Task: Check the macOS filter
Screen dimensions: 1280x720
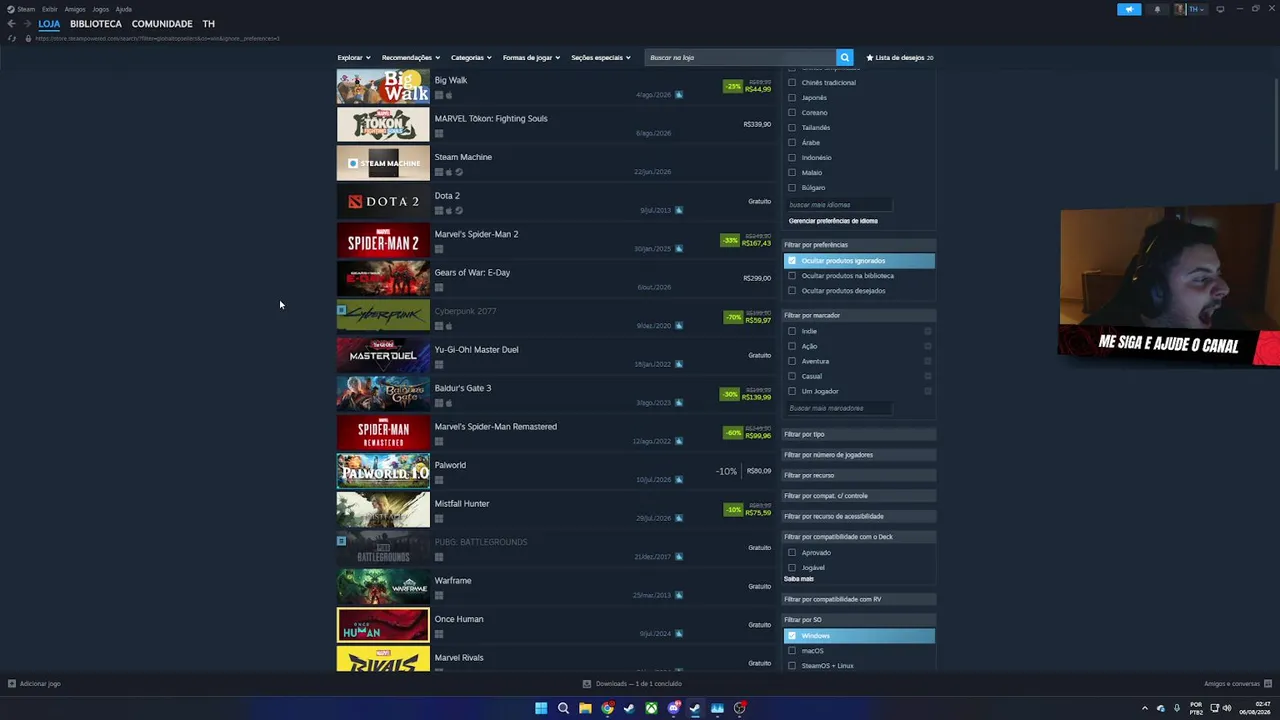Action: click(x=792, y=651)
